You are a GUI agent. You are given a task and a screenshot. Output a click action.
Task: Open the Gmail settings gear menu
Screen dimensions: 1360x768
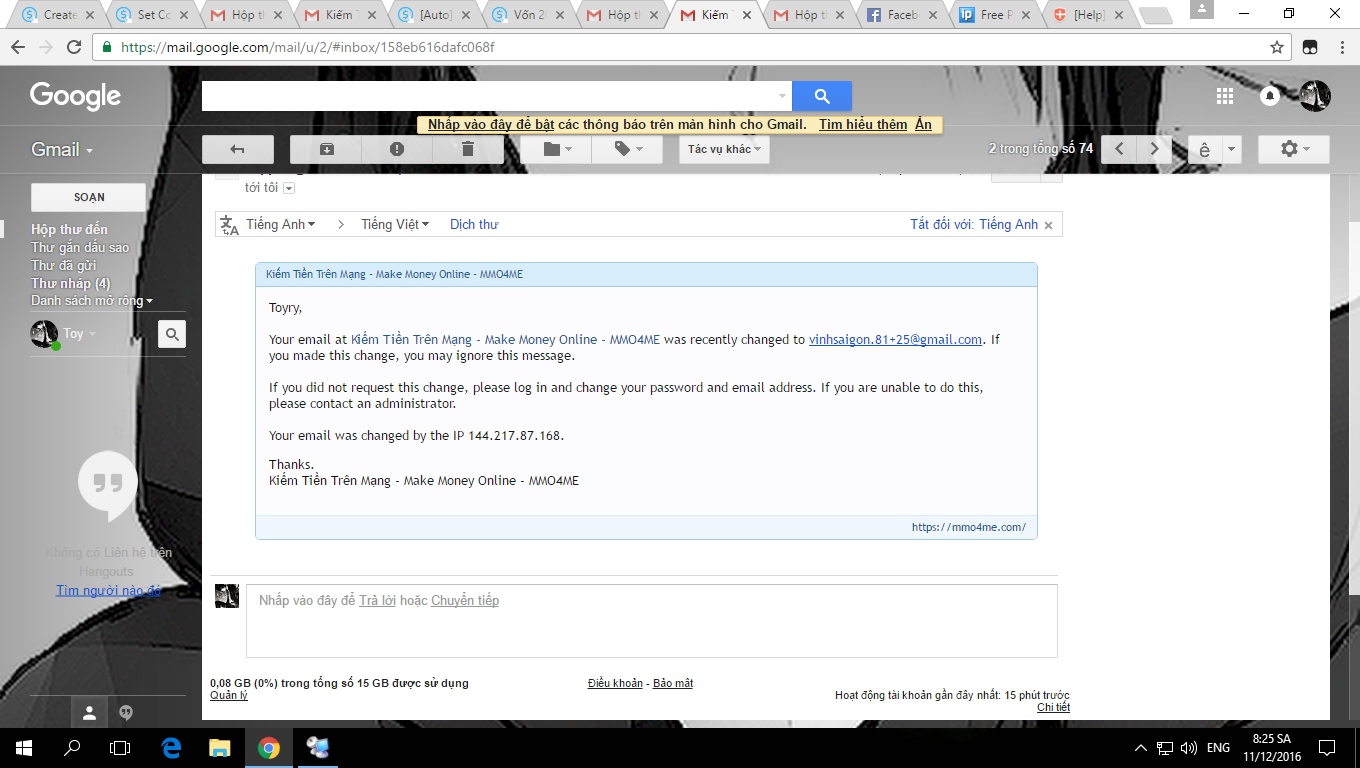(1294, 149)
